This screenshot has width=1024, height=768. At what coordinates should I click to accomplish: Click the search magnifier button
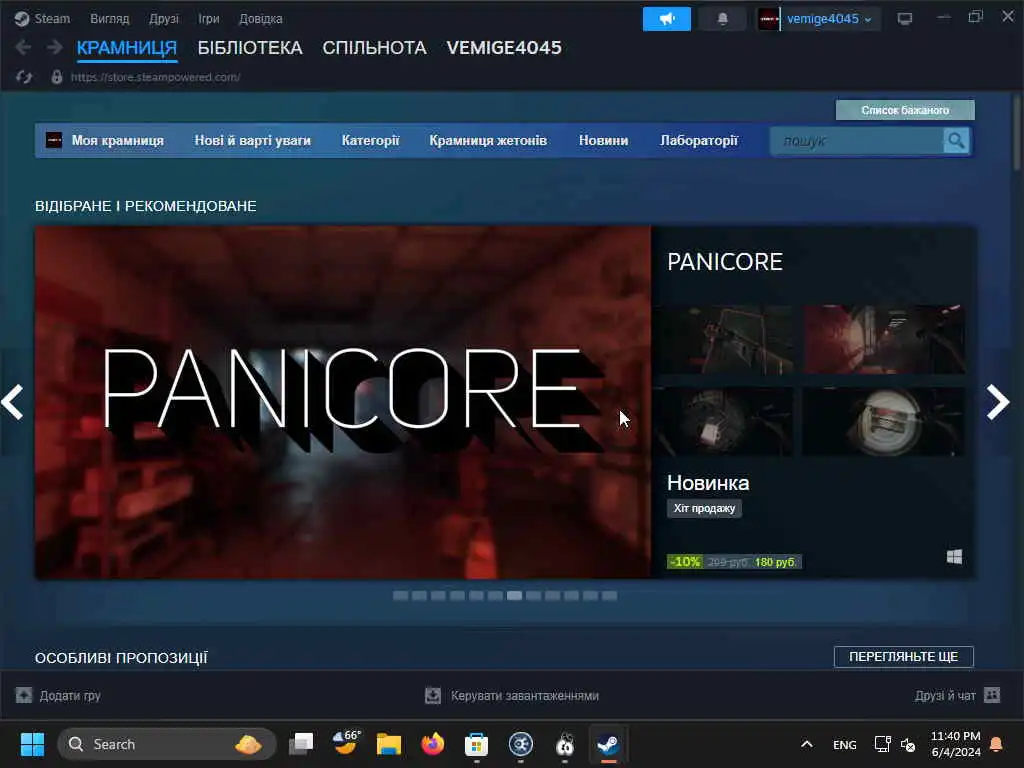(956, 140)
